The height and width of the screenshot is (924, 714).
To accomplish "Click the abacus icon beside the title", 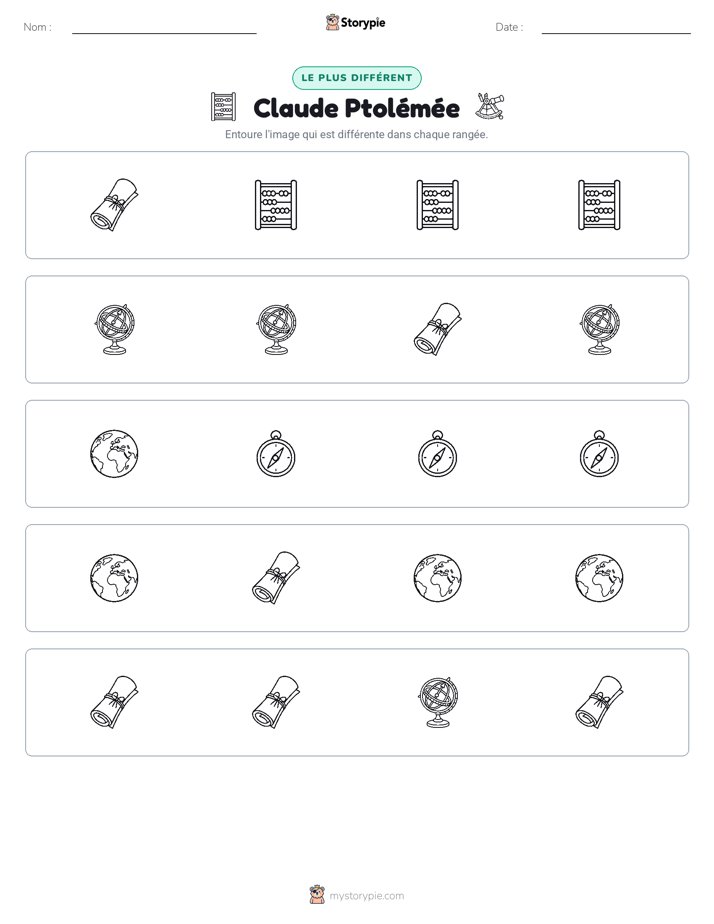I will coord(223,107).
